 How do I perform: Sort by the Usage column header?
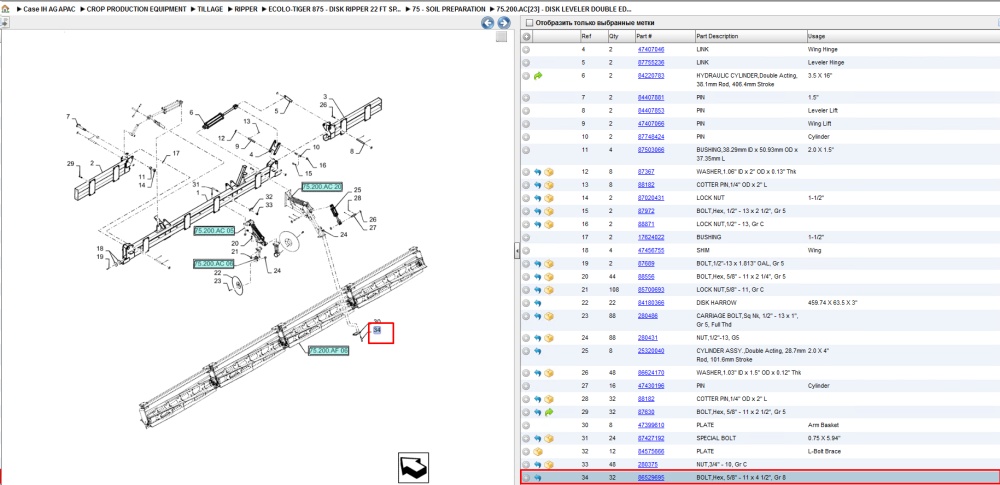click(902, 36)
